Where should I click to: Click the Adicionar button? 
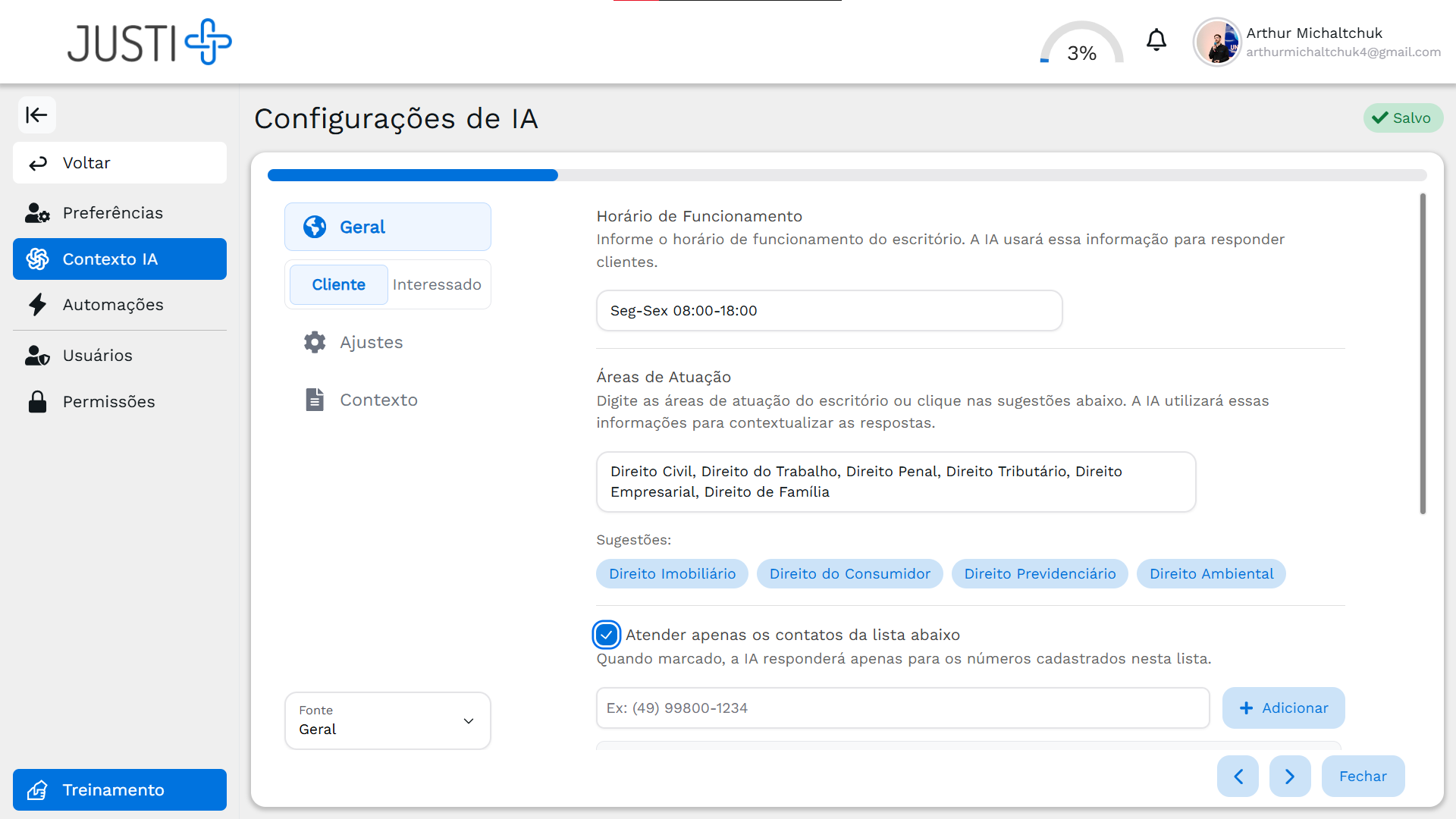pyautogui.click(x=1283, y=708)
